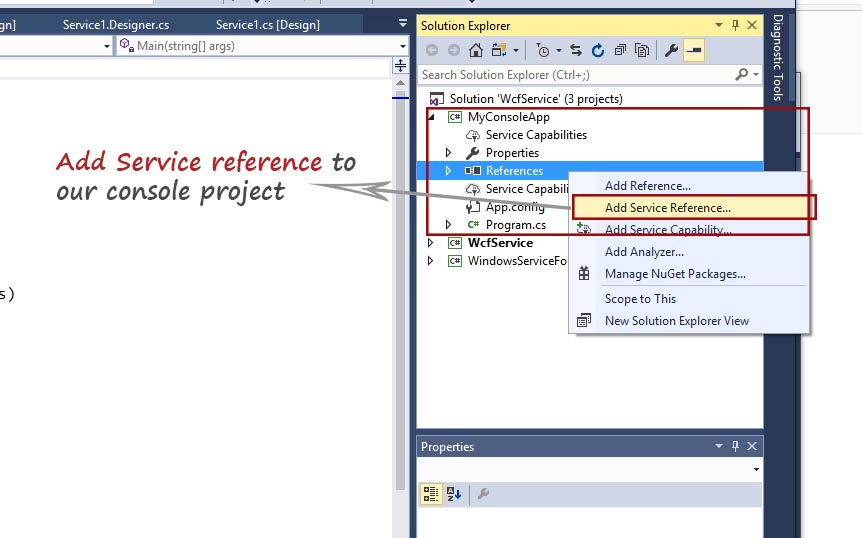Image resolution: width=862 pixels, height=538 pixels.
Task: Choose Add Service Reference... menu item
Action: 689,208
